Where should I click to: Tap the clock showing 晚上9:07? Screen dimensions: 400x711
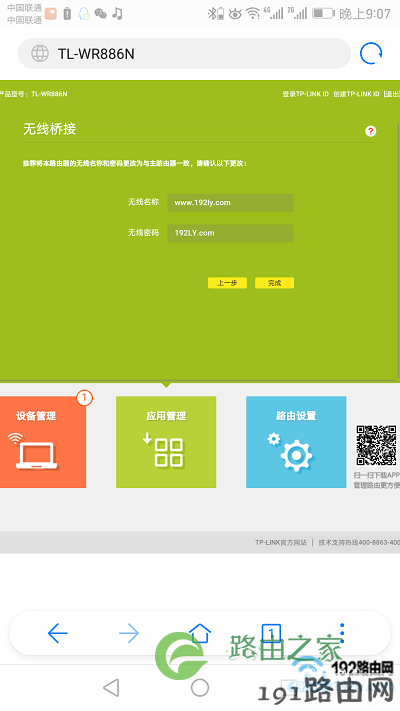[x=365, y=14]
